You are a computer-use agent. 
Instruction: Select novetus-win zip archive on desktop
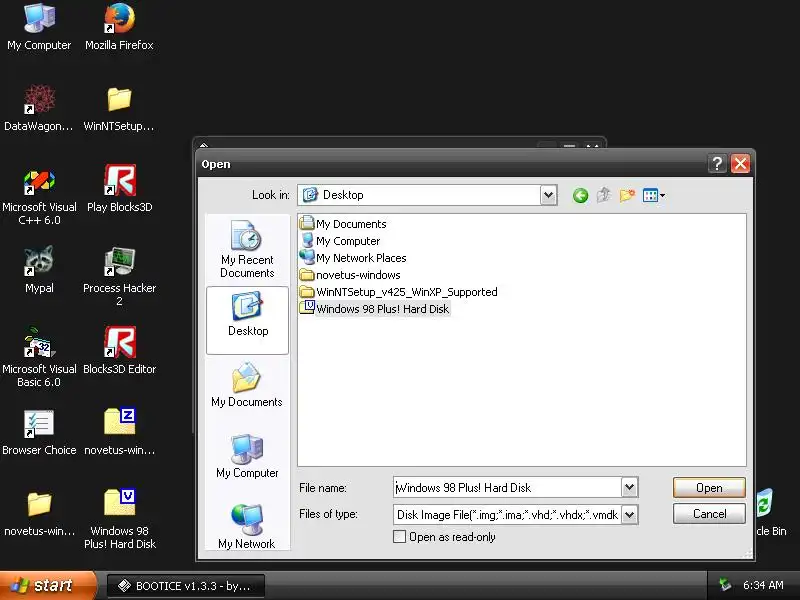(119, 432)
